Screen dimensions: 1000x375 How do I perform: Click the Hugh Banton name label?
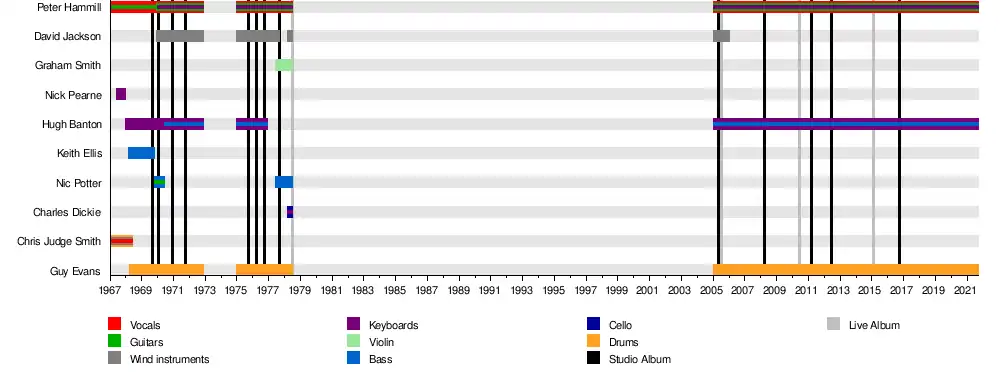[72, 124]
